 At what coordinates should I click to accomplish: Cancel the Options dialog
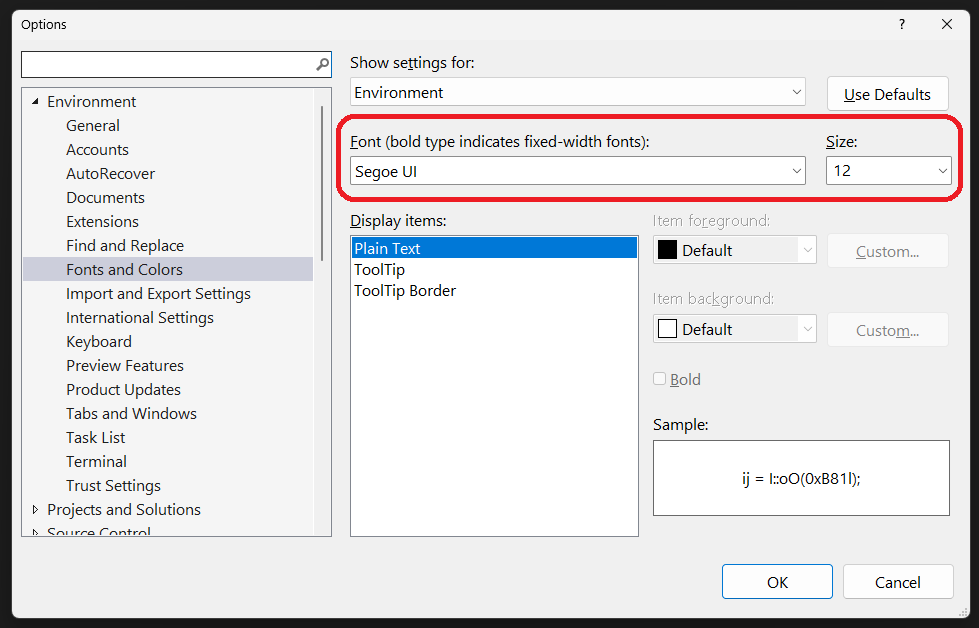(x=897, y=582)
